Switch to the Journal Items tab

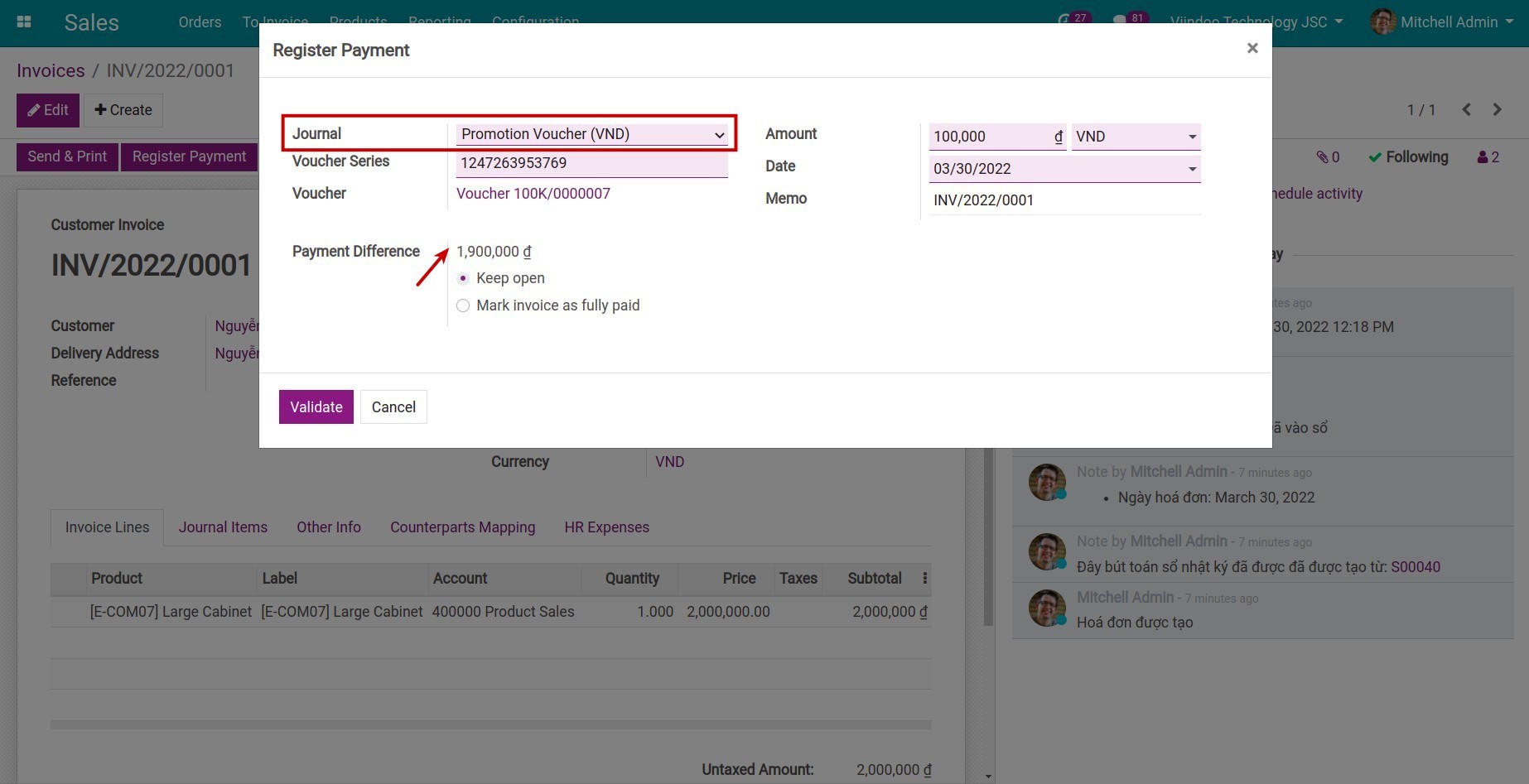click(223, 527)
